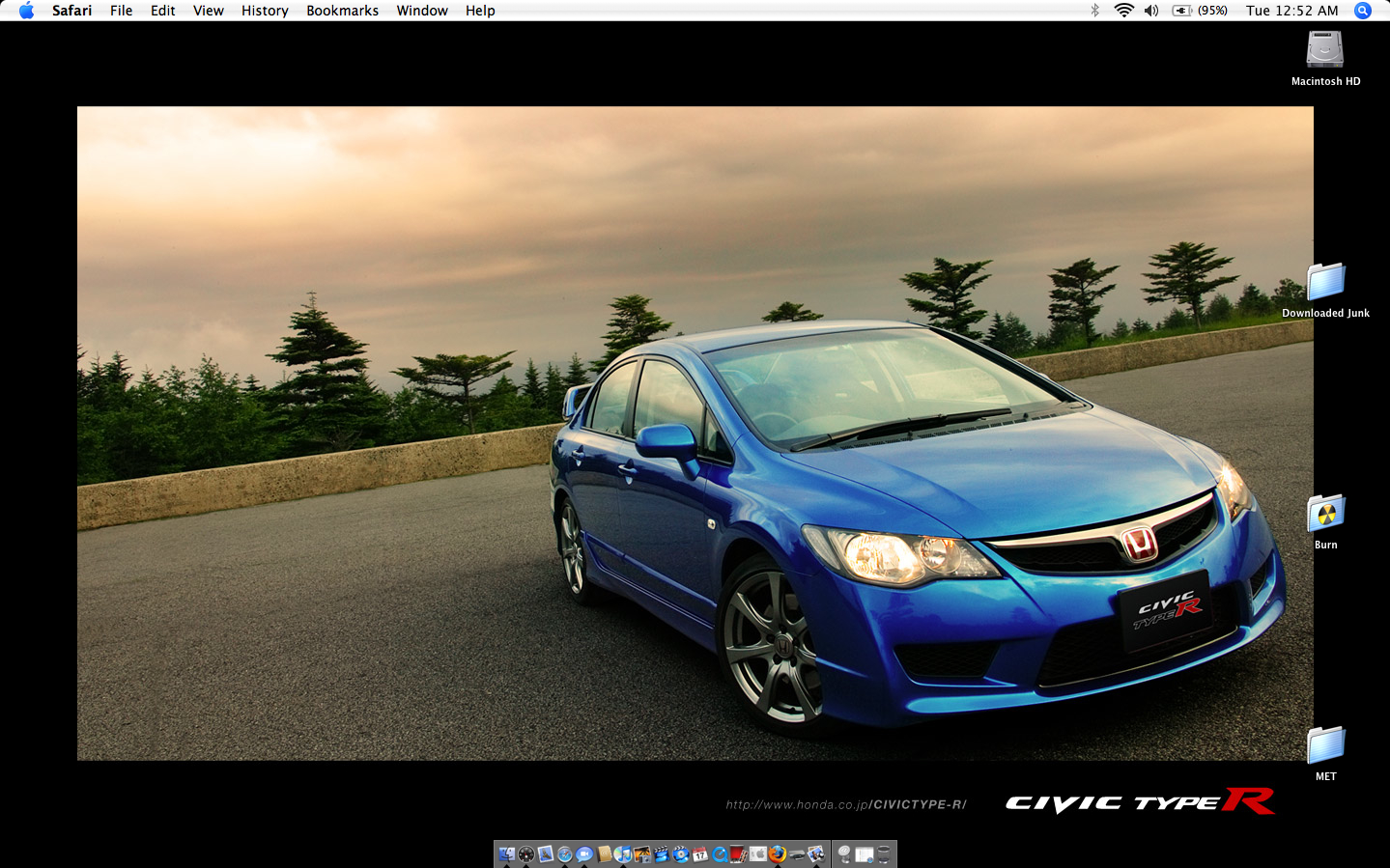This screenshot has width=1390, height=868.
Task: Open the Help menu
Action: pyautogui.click(x=480, y=11)
